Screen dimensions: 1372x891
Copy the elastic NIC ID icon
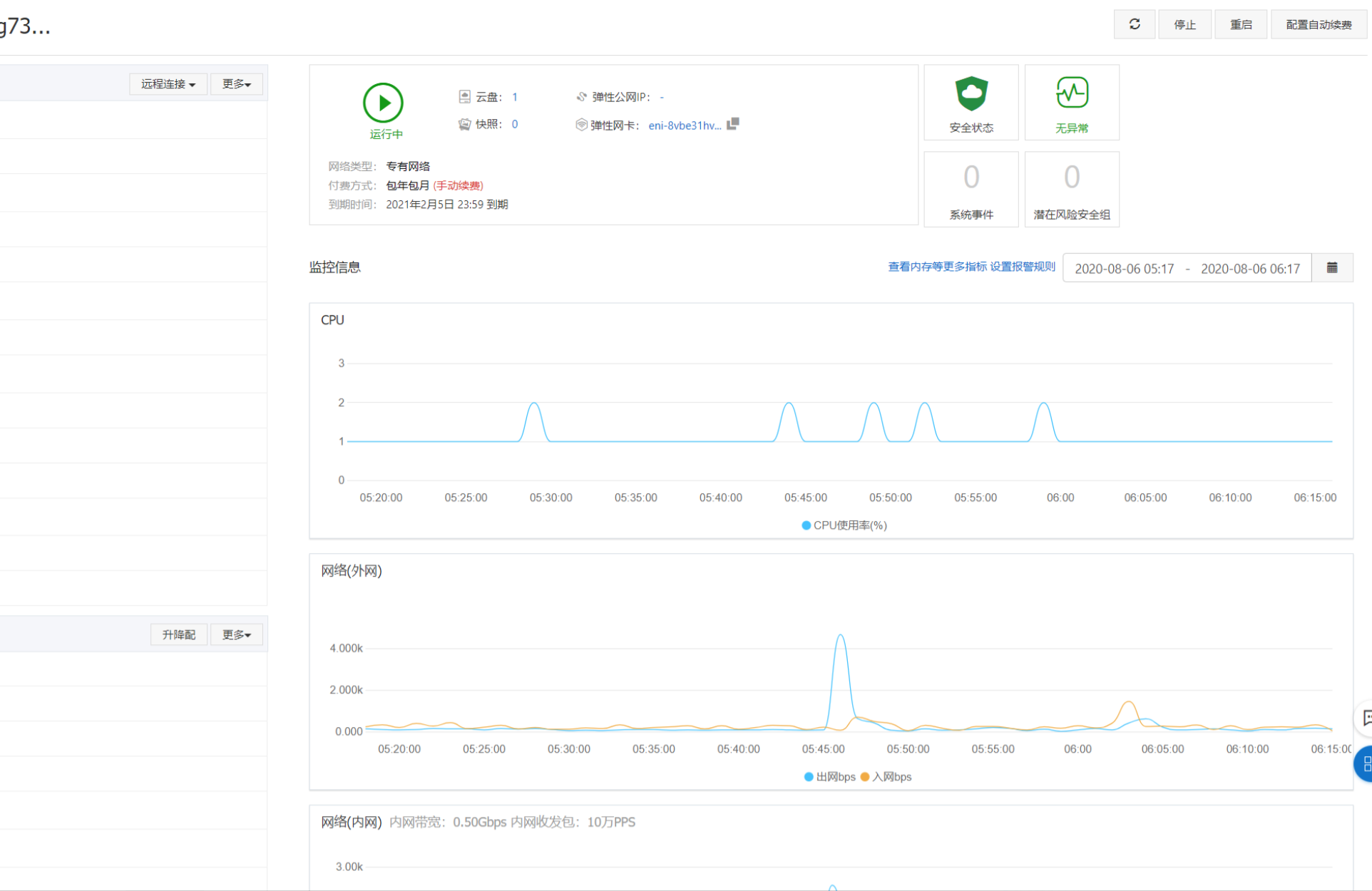[732, 124]
